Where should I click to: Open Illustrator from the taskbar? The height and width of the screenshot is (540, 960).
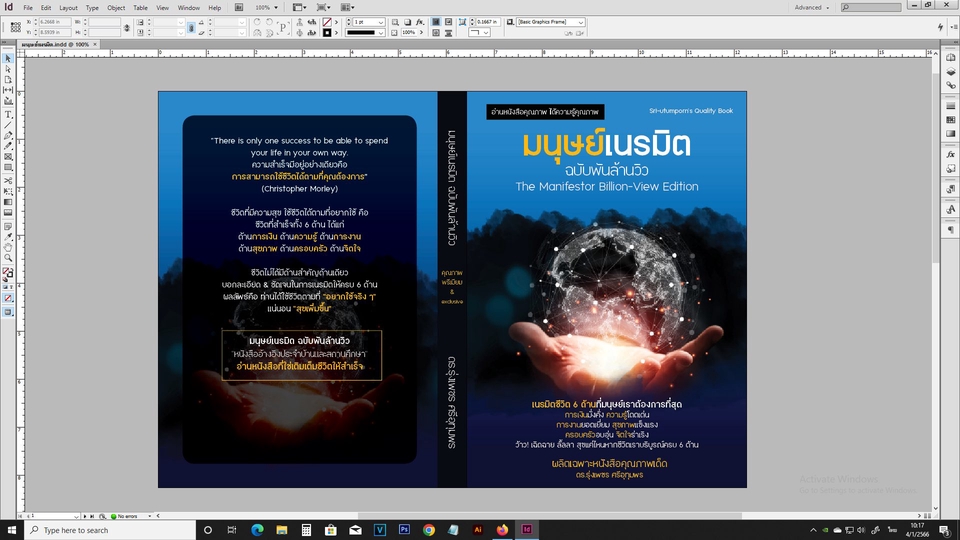point(478,530)
